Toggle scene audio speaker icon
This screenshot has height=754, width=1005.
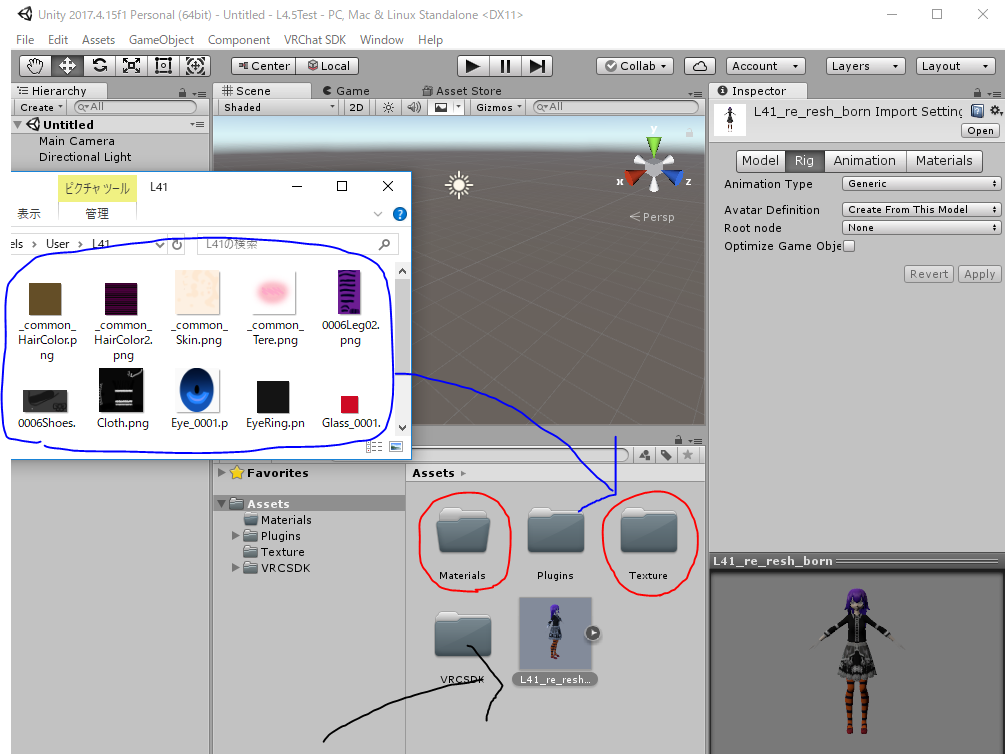(414, 107)
